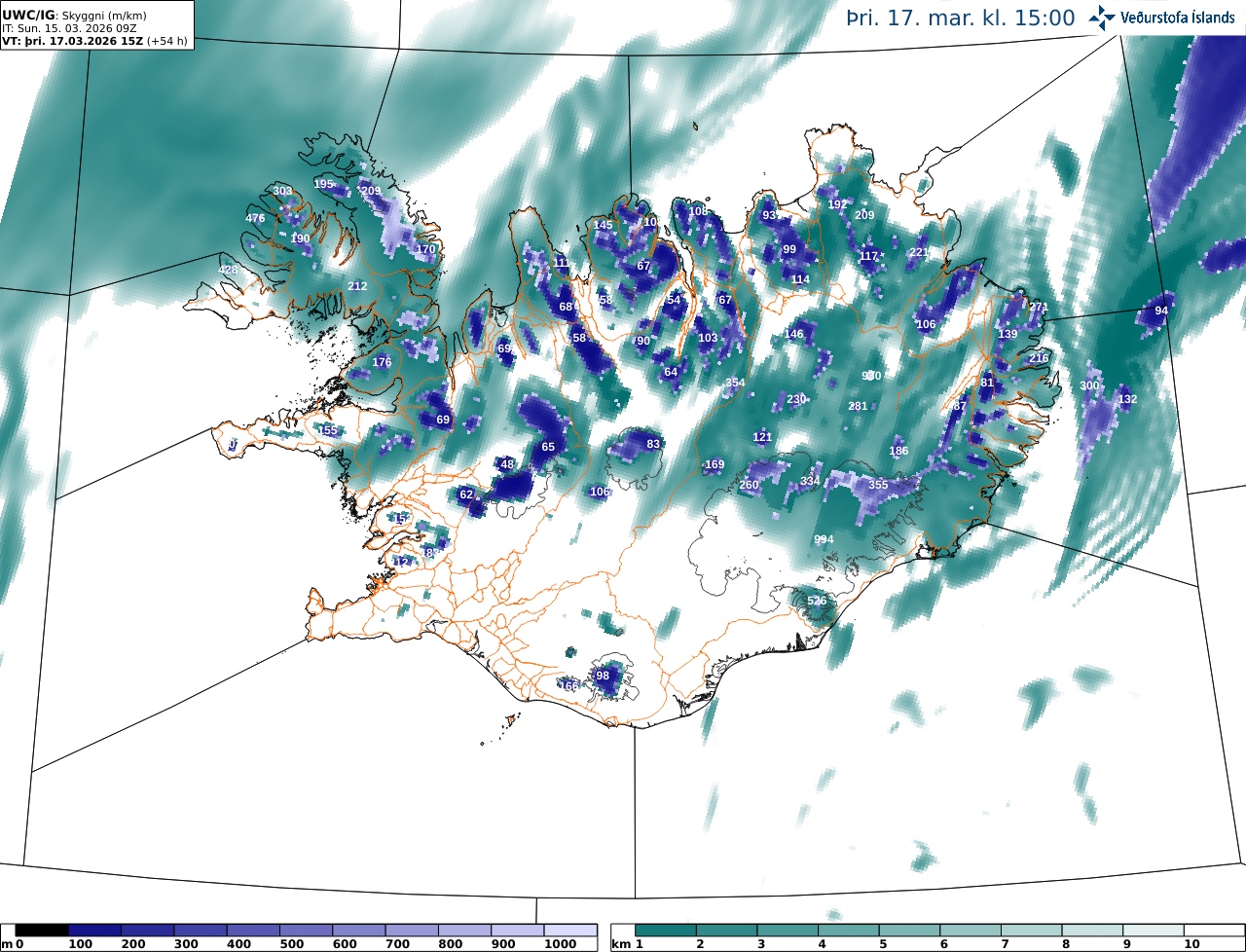Click visibility value 169 on the map

pos(715,464)
